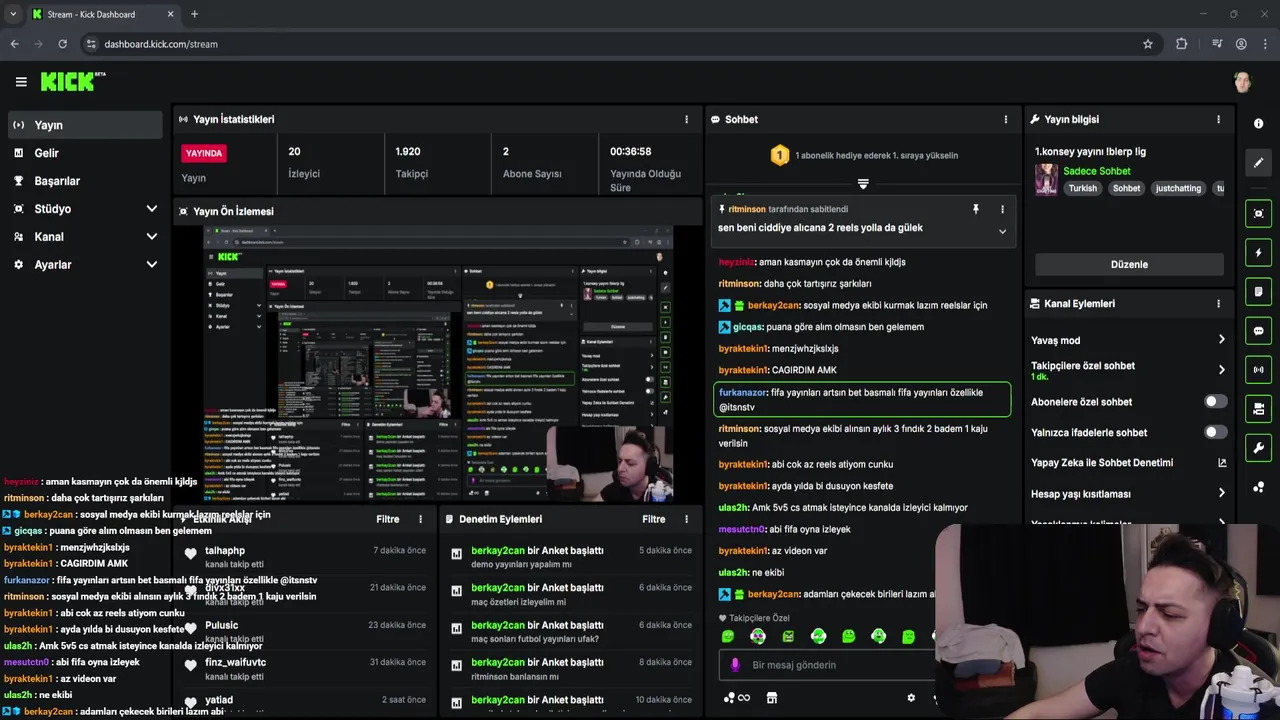Click the info icon in right sidebar
1280x720 pixels.
tap(1258, 123)
